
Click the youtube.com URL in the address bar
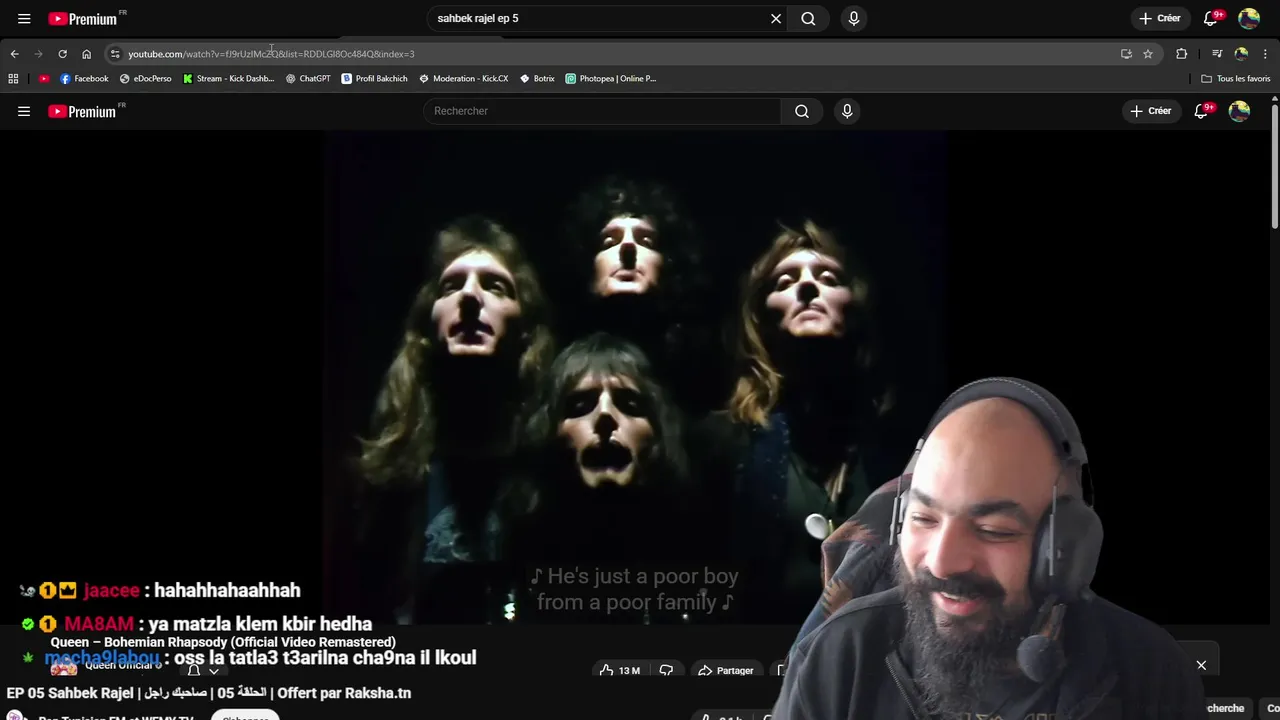(x=271, y=54)
